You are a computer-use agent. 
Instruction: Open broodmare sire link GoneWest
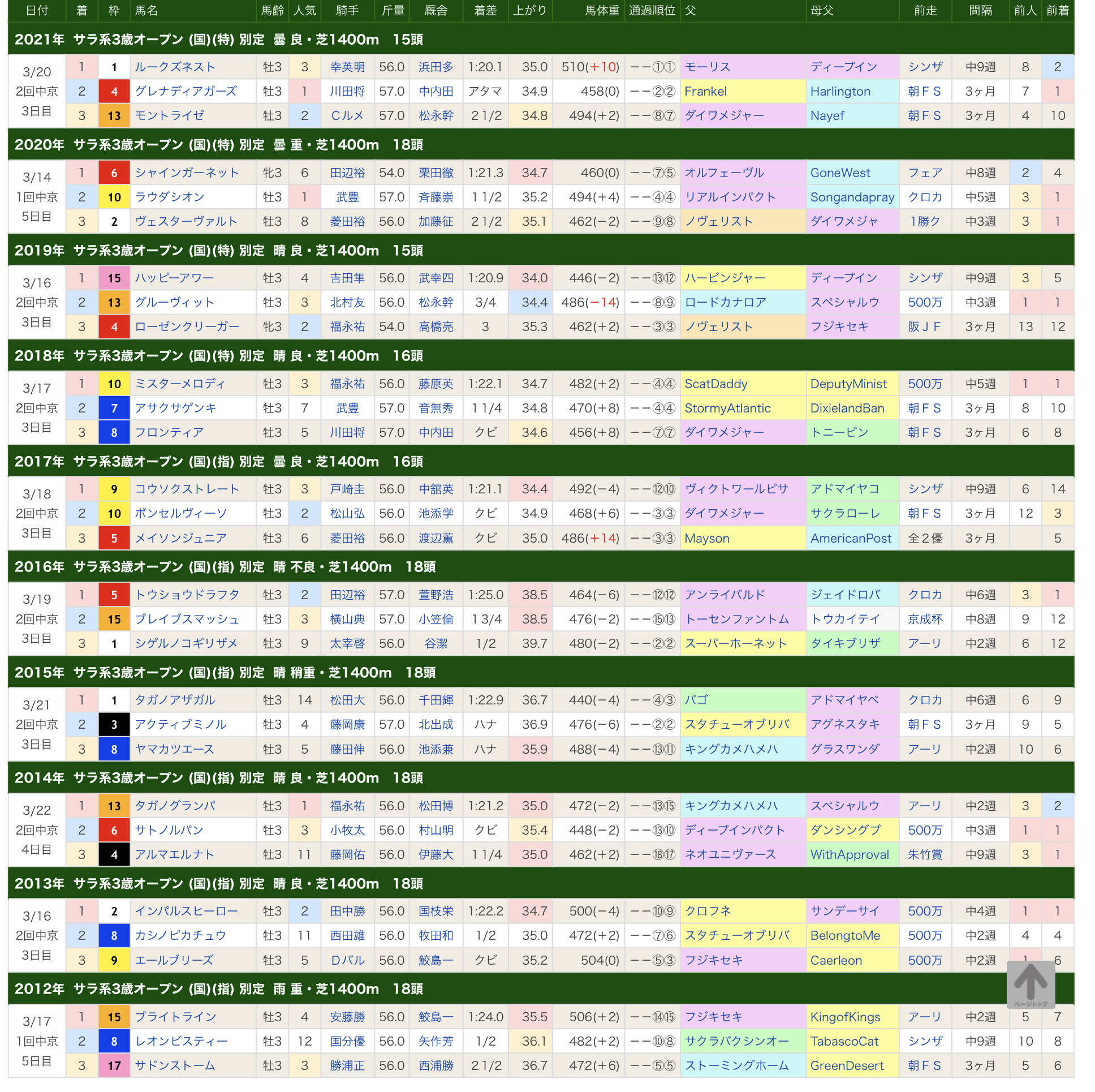click(840, 173)
